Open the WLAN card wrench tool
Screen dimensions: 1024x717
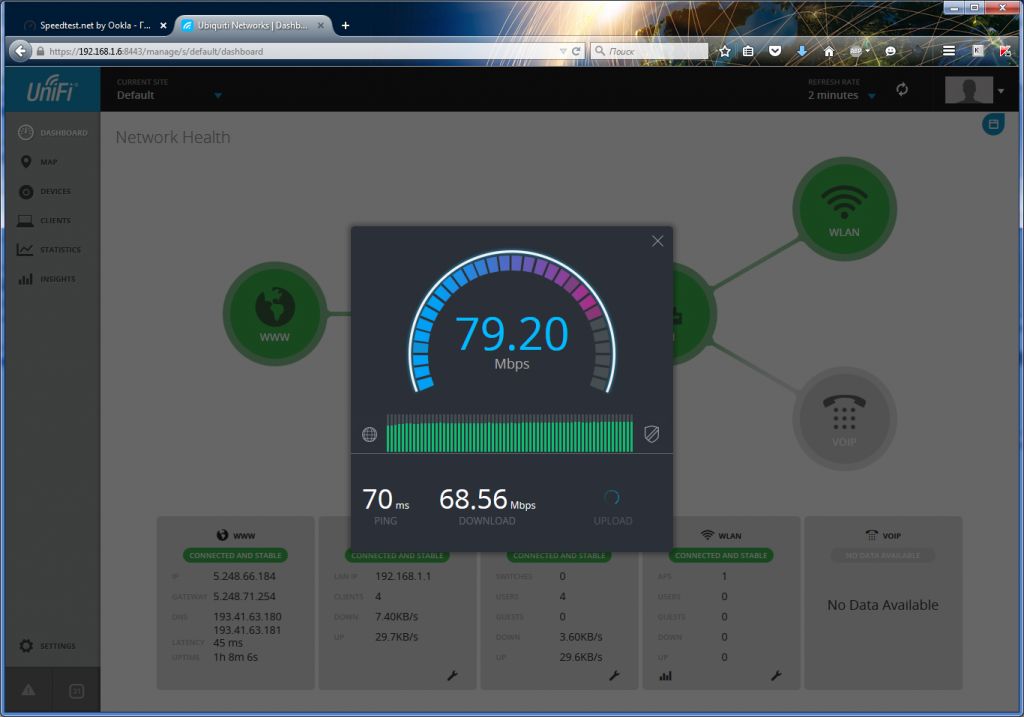pos(775,676)
